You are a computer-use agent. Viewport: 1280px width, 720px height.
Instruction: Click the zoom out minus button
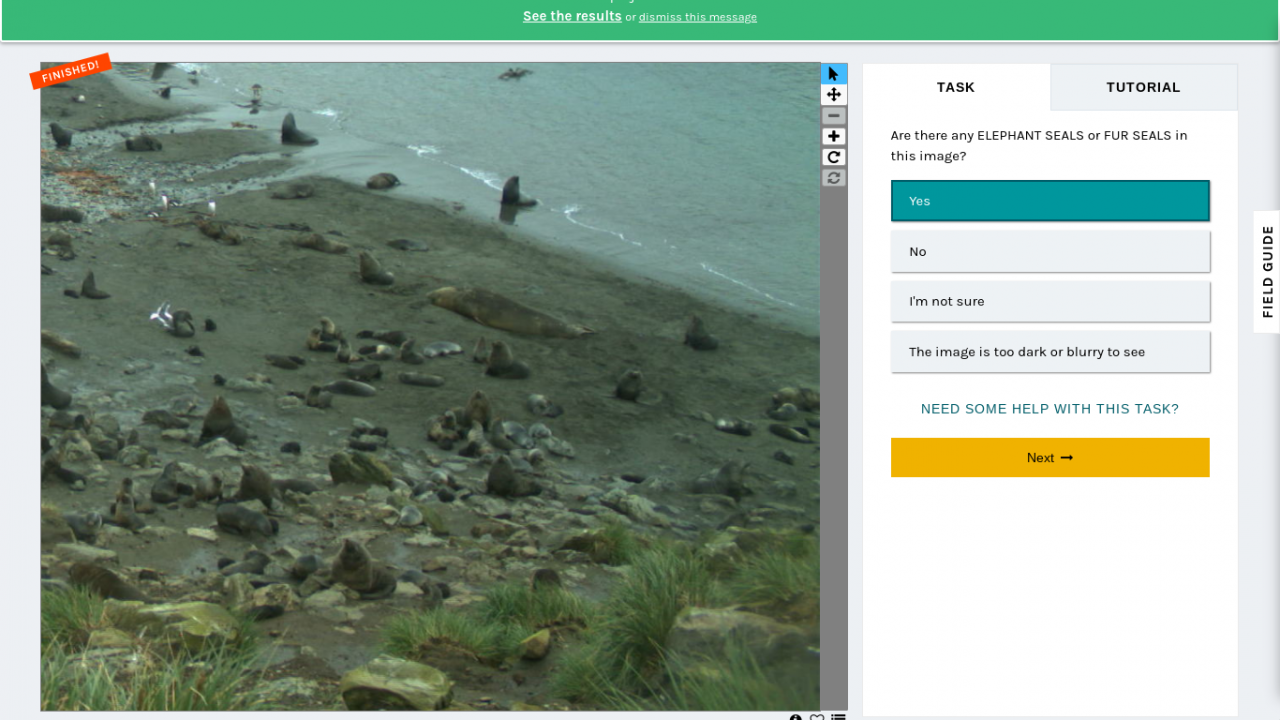834,116
